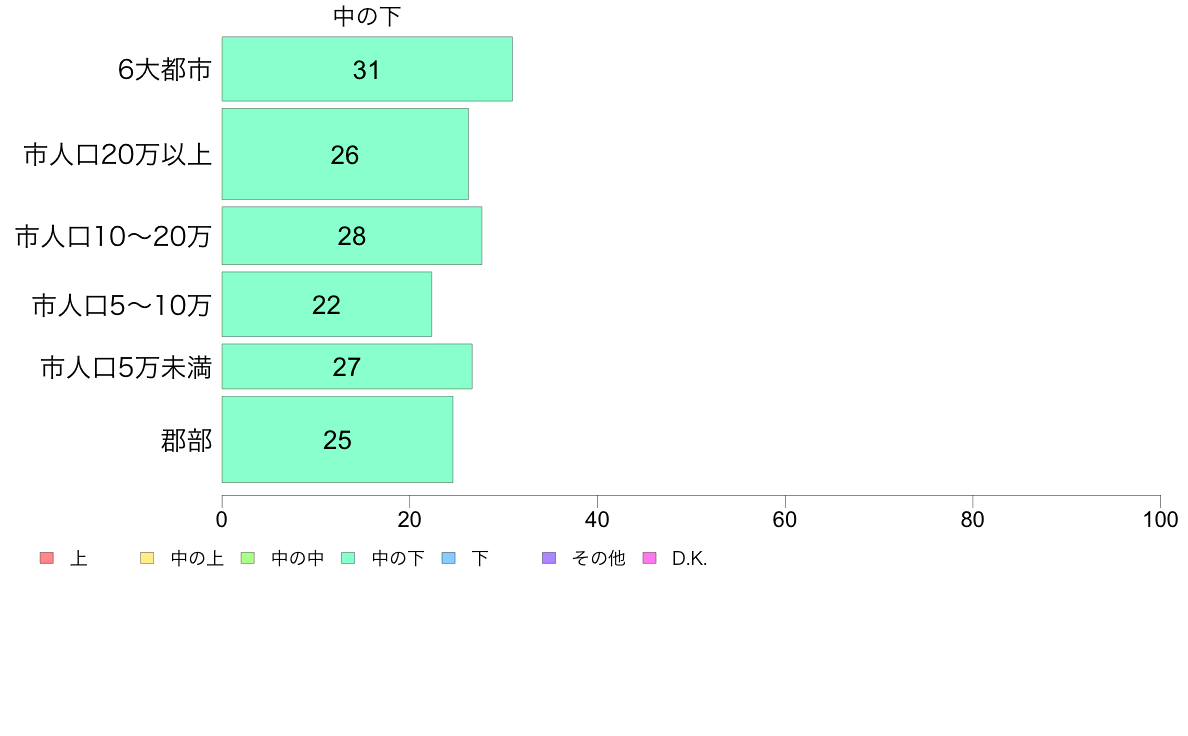Viewport: 1188px width, 736px height.
Task: Click the 市人口5万未満 category label
Action: point(126,368)
